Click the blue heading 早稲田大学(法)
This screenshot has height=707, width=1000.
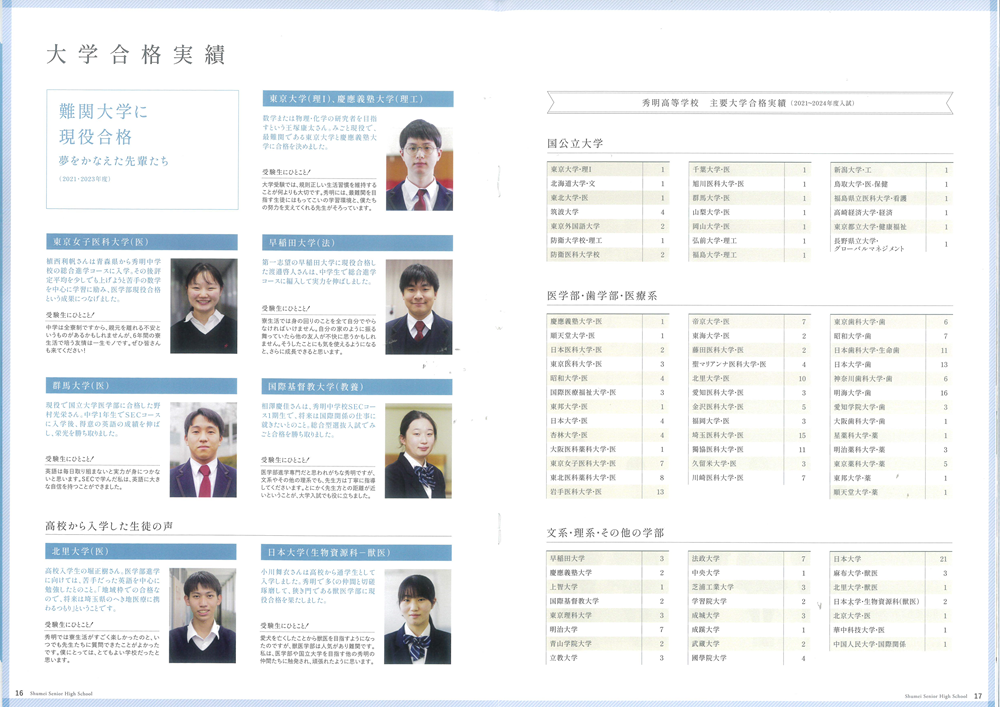(357, 243)
